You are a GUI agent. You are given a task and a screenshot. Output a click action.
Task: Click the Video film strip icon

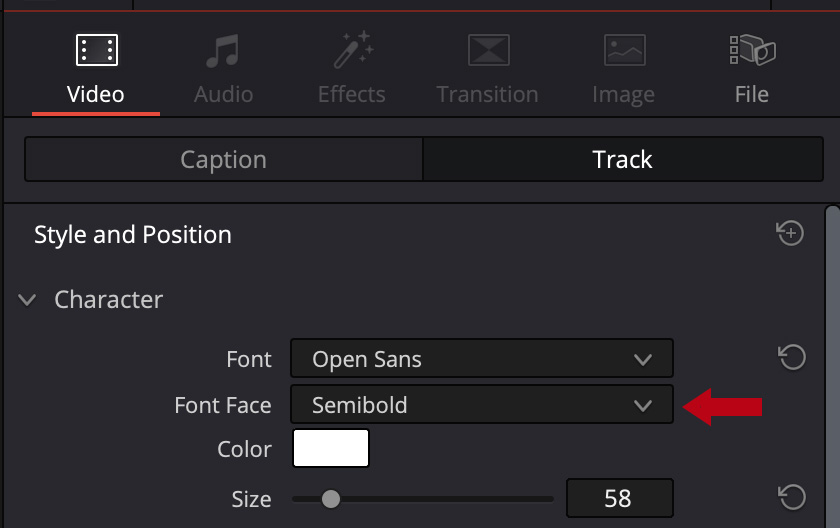point(96,50)
